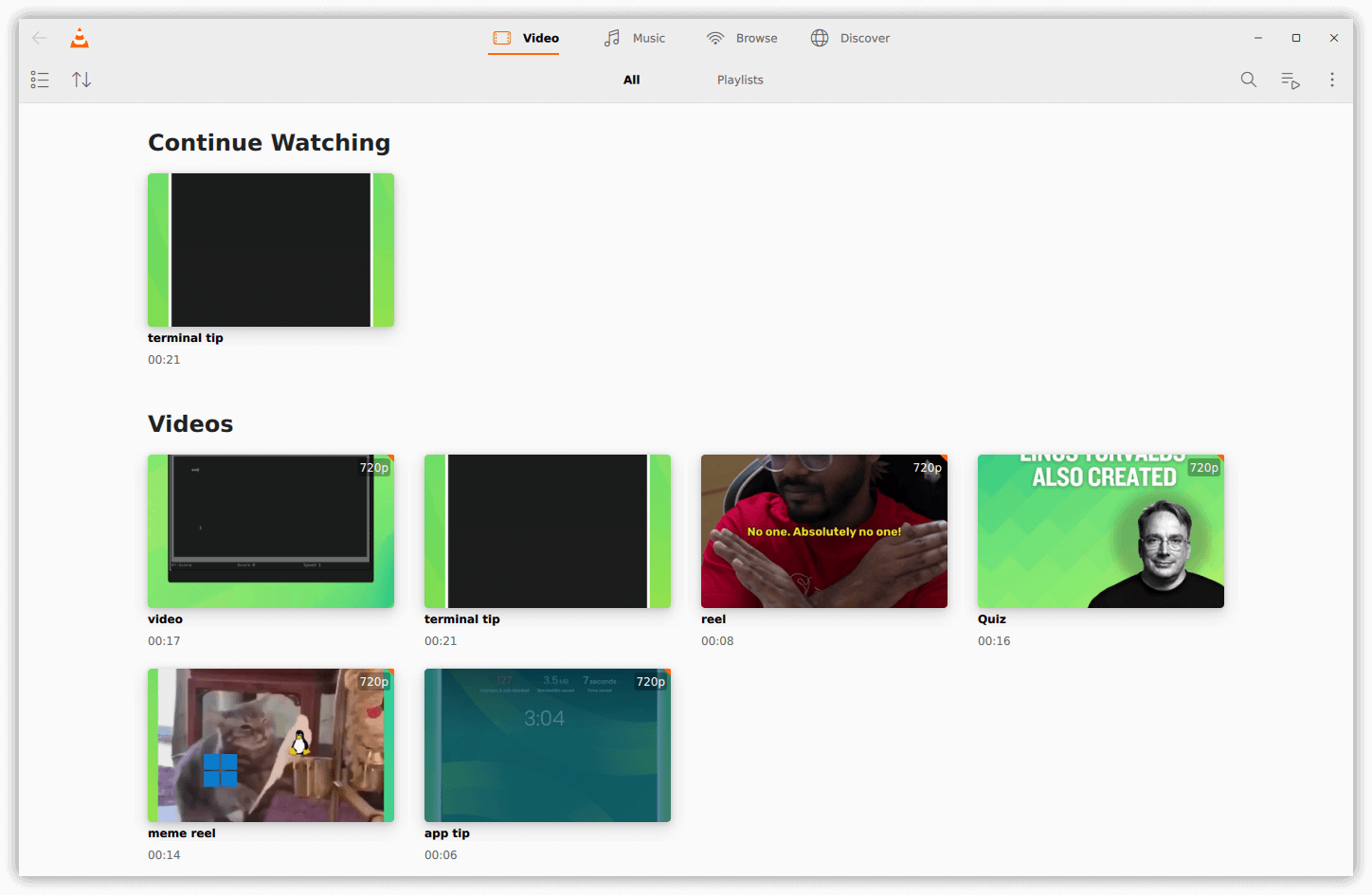Image resolution: width=1372 pixels, height=895 pixels.
Task: Click the Video filmstrip icon
Action: click(x=500, y=38)
